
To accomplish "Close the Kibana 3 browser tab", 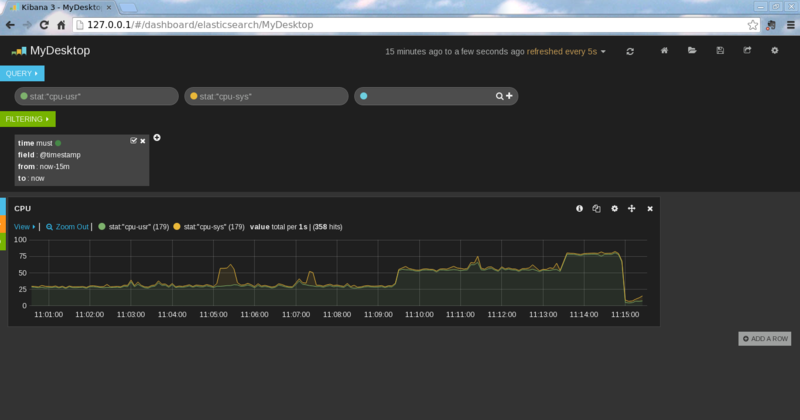I will tap(109, 8).
